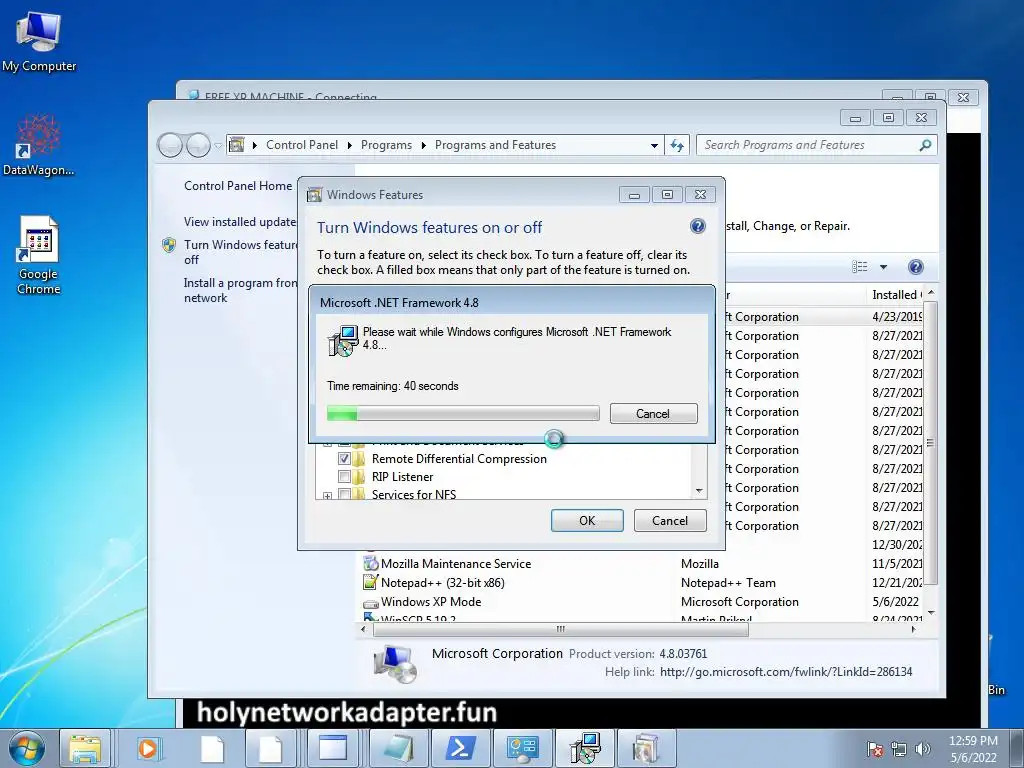Click the volume speaker tray icon
This screenshot has width=1024, height=768.
click(923, 749)
